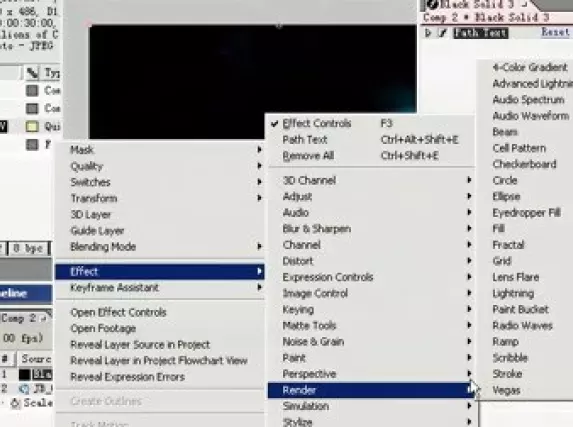Click the label column header icon
This screenshot has width=573, height=427.
click(32, 73)
